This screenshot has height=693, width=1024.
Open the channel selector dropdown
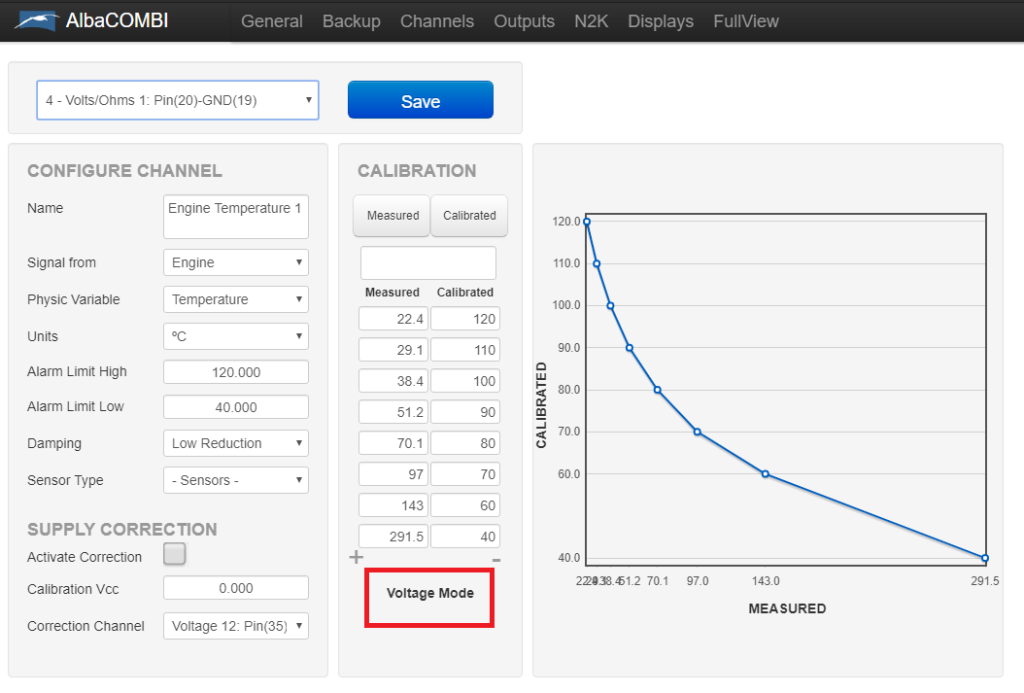[178, 100]
